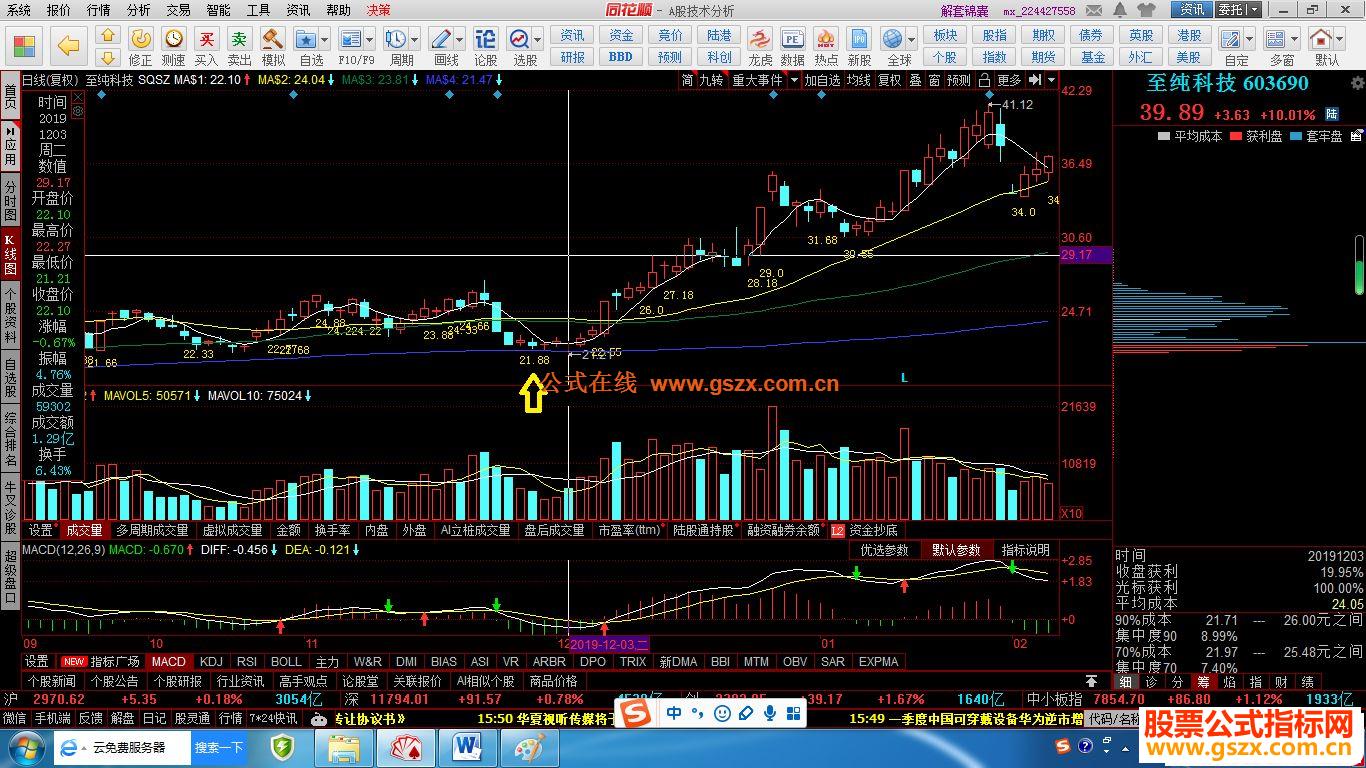Viewport: 1366px width, 768px height.
Task: Toggle the 简 simplified view
Action: click(688, 80)
